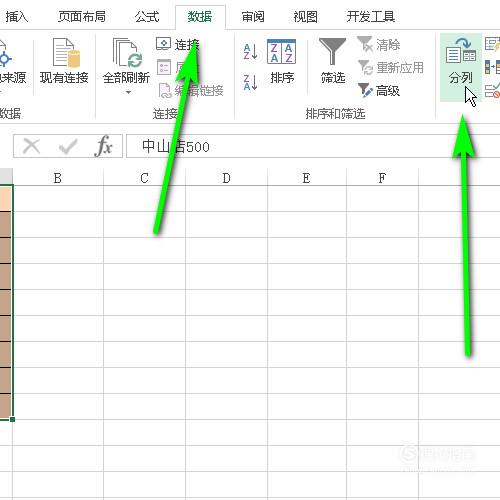Image resolution: width=500 pixels, height=500 pixels.
Task: Select column F header
Action: [382, 178]
